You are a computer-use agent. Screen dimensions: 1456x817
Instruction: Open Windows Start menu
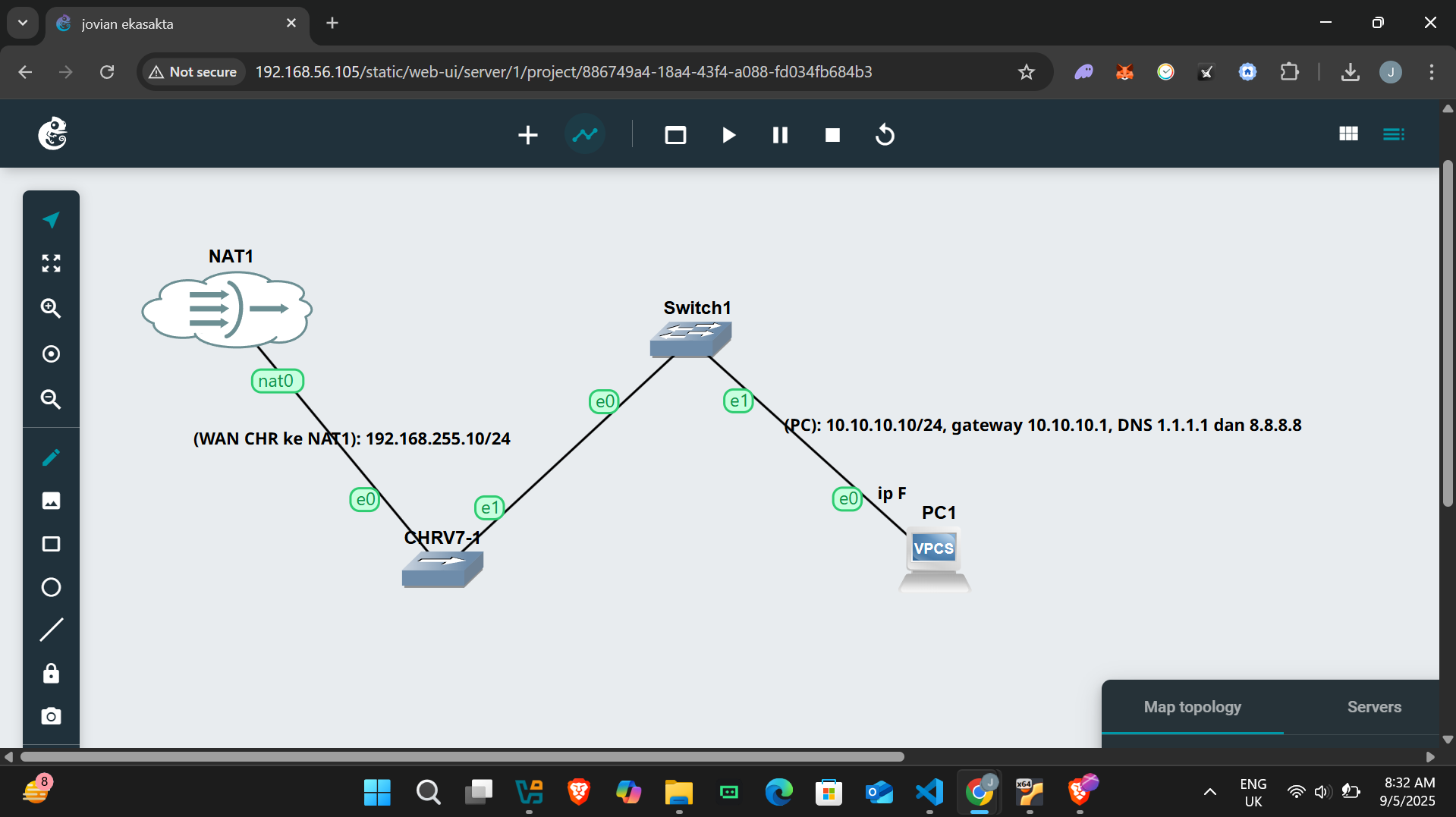[x=377, y=793]
